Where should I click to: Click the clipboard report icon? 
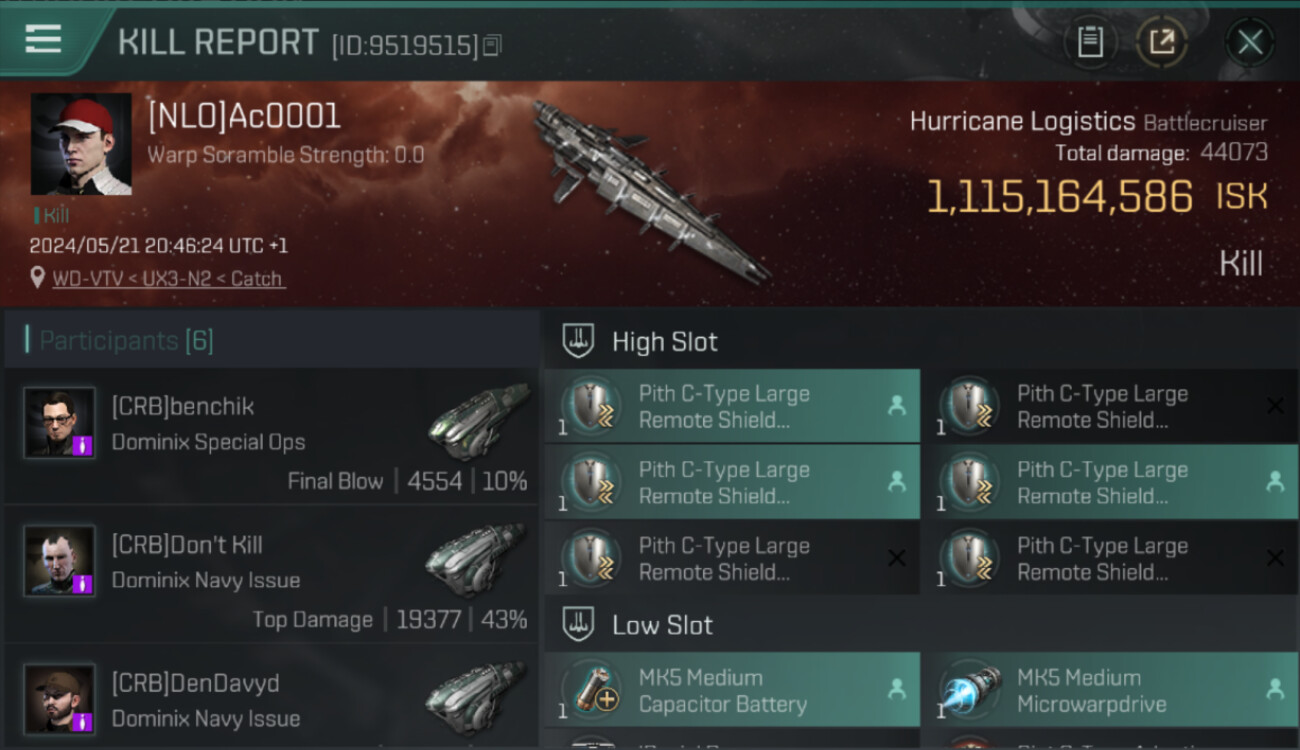point(1090,42)
